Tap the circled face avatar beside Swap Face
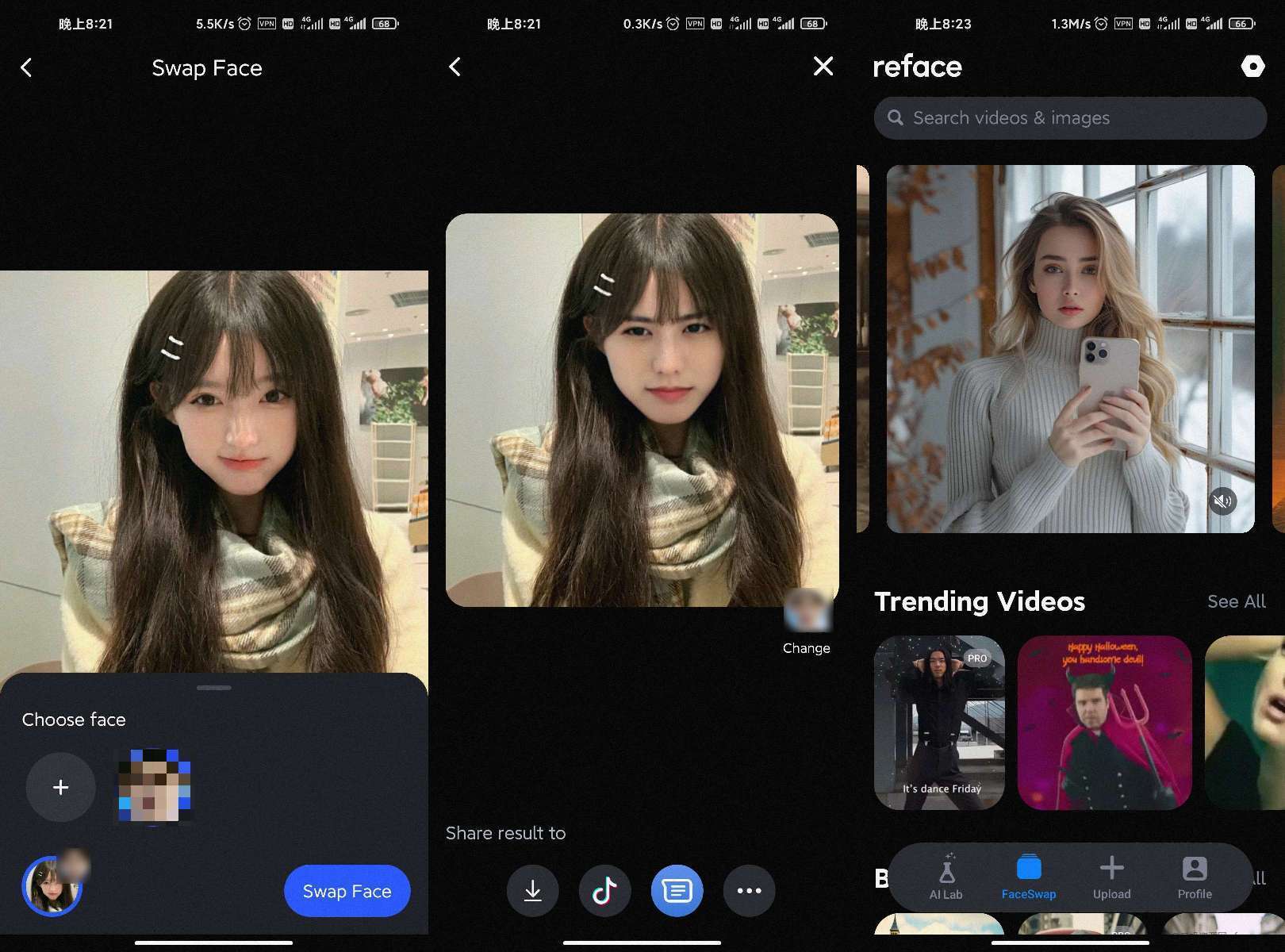The height and width of the screenshot is (952, 1285). pos(52,886)
